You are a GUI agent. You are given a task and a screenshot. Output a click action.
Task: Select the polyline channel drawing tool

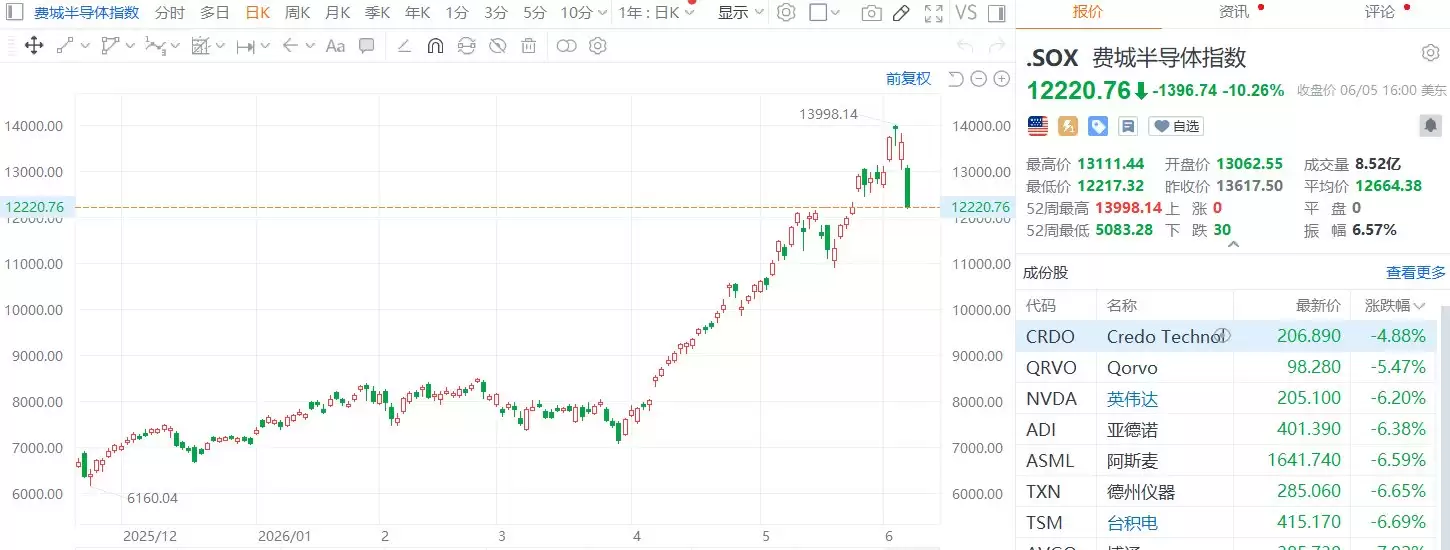(x=110, y=46)
